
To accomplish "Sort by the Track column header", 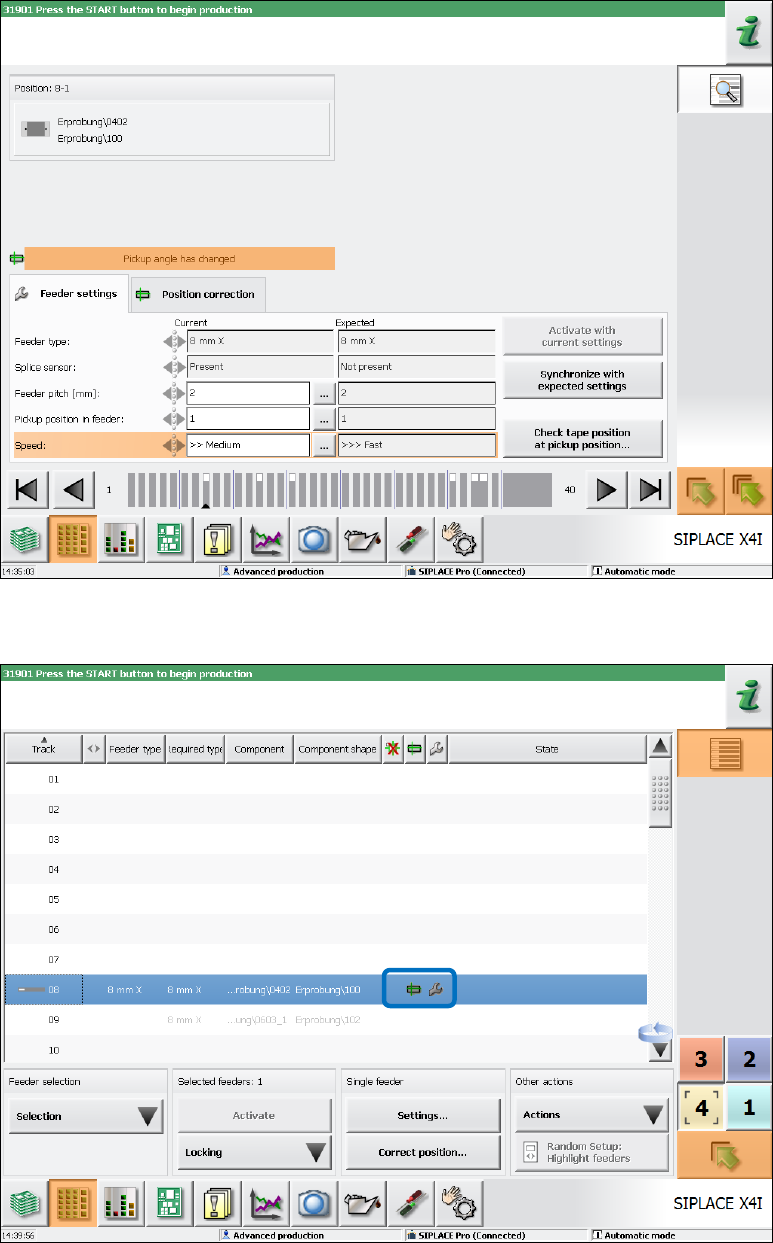I will click(x=43, y=748).
